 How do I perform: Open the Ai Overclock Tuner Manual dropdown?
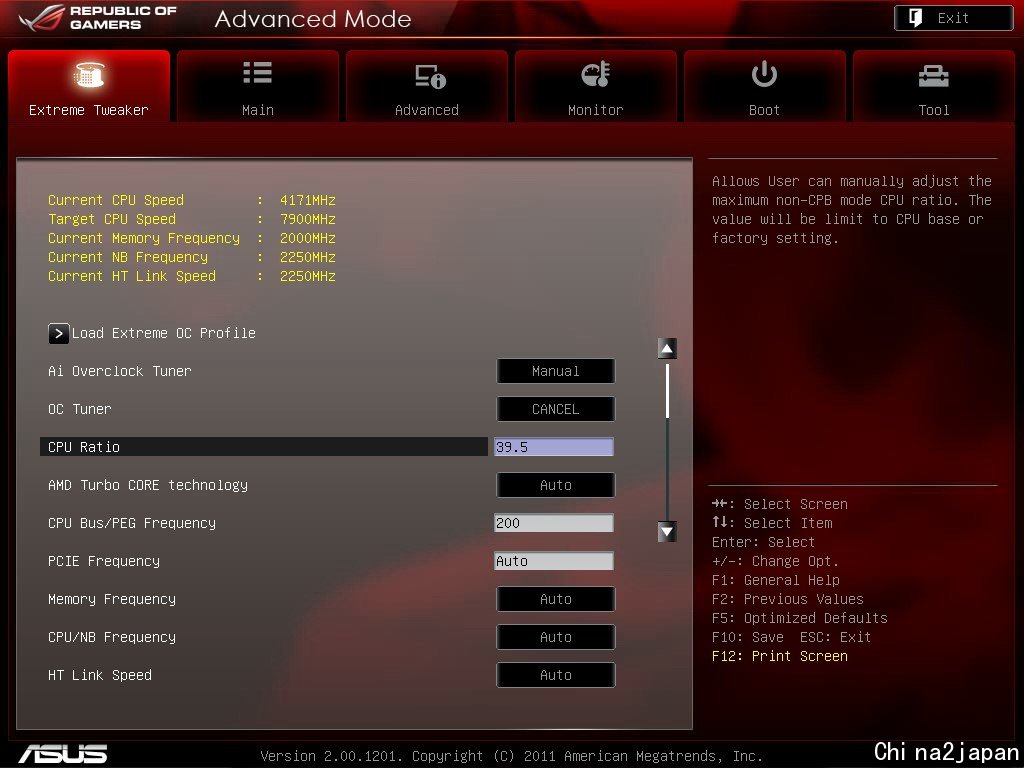(x=556, y=371)
